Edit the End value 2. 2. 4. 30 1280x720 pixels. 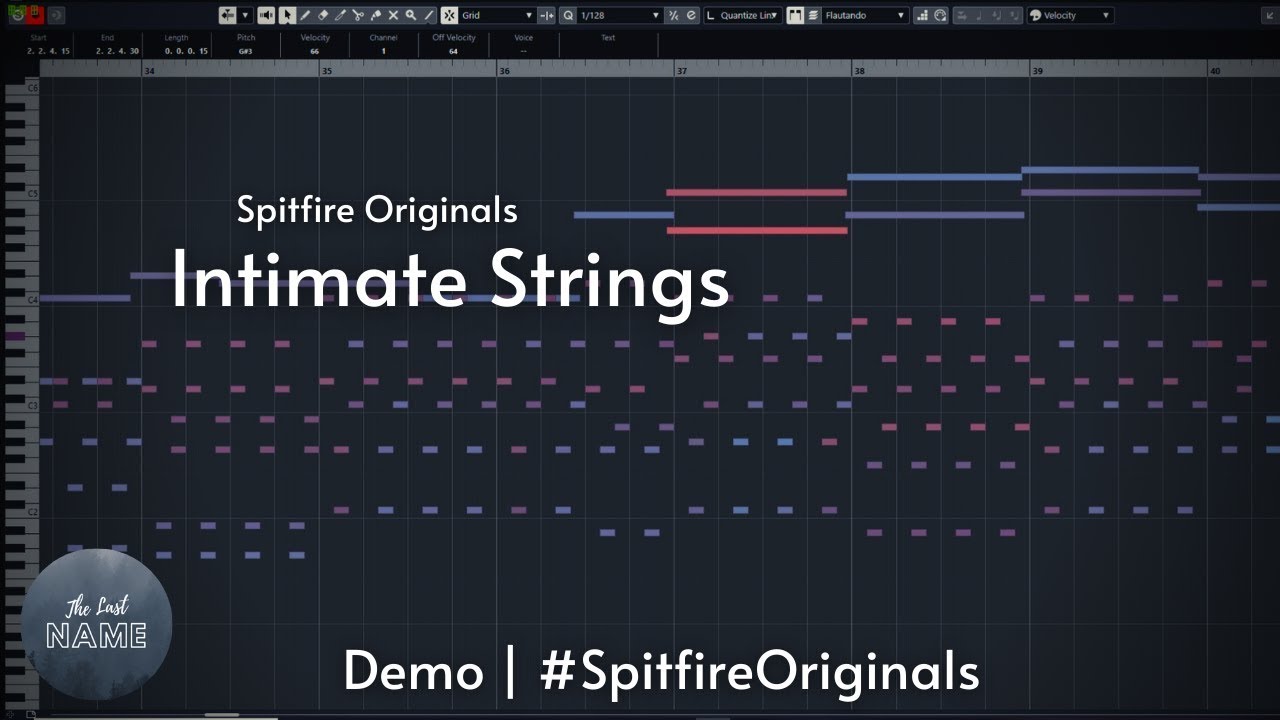117,51
